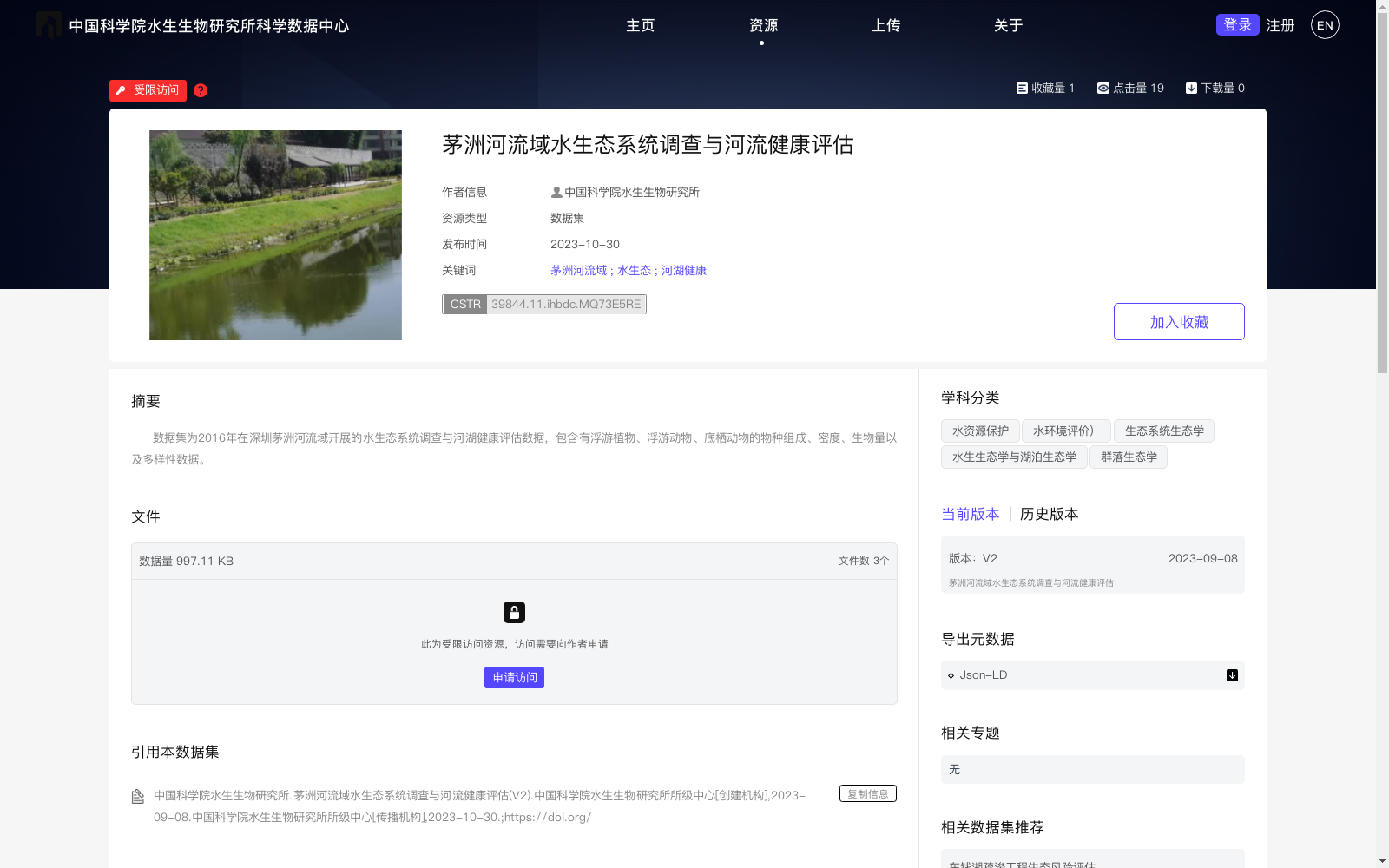Open the 关于 menu item
Image resolution: width=1389 pixels, height=868 pixels.
pos(1009,25)
